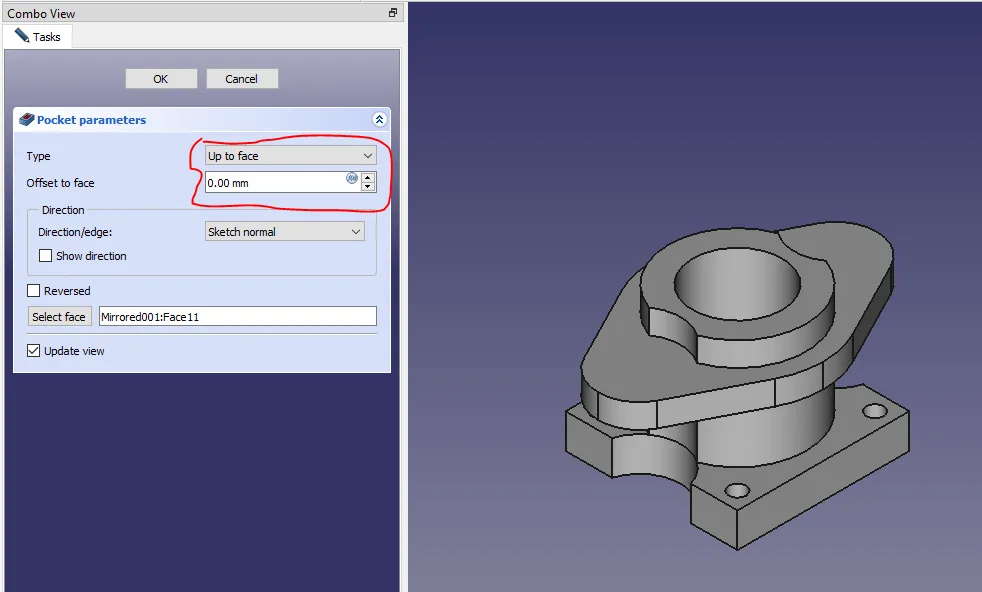The image size is (982, 592).
Task: Click the Combo View float panel icon
Action: [394, 13]
